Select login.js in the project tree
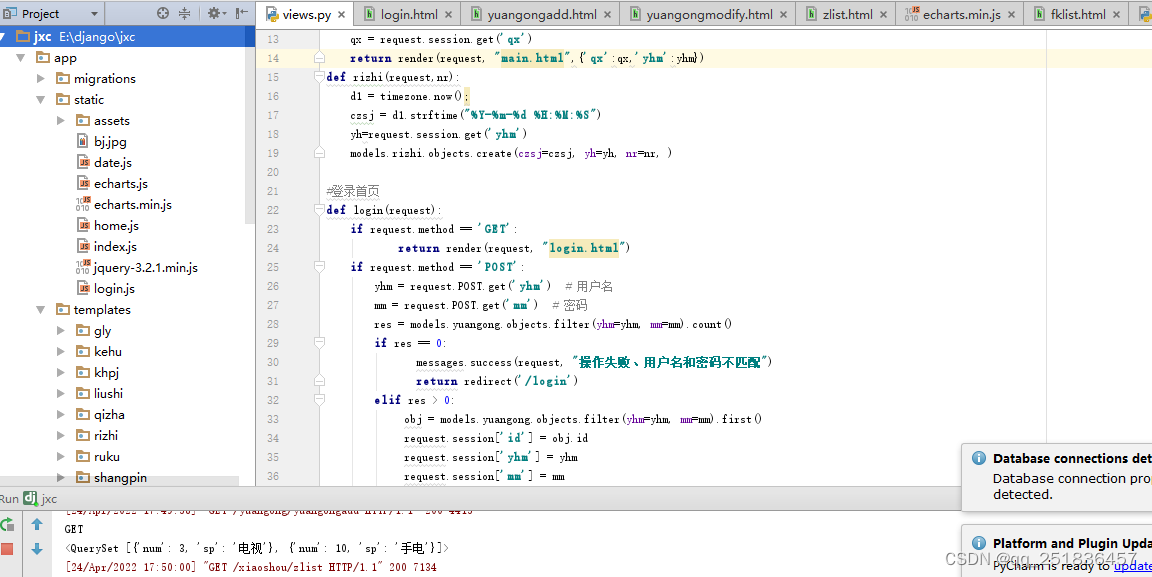This screenshot has width=1152, height=577. coord(105,288)
